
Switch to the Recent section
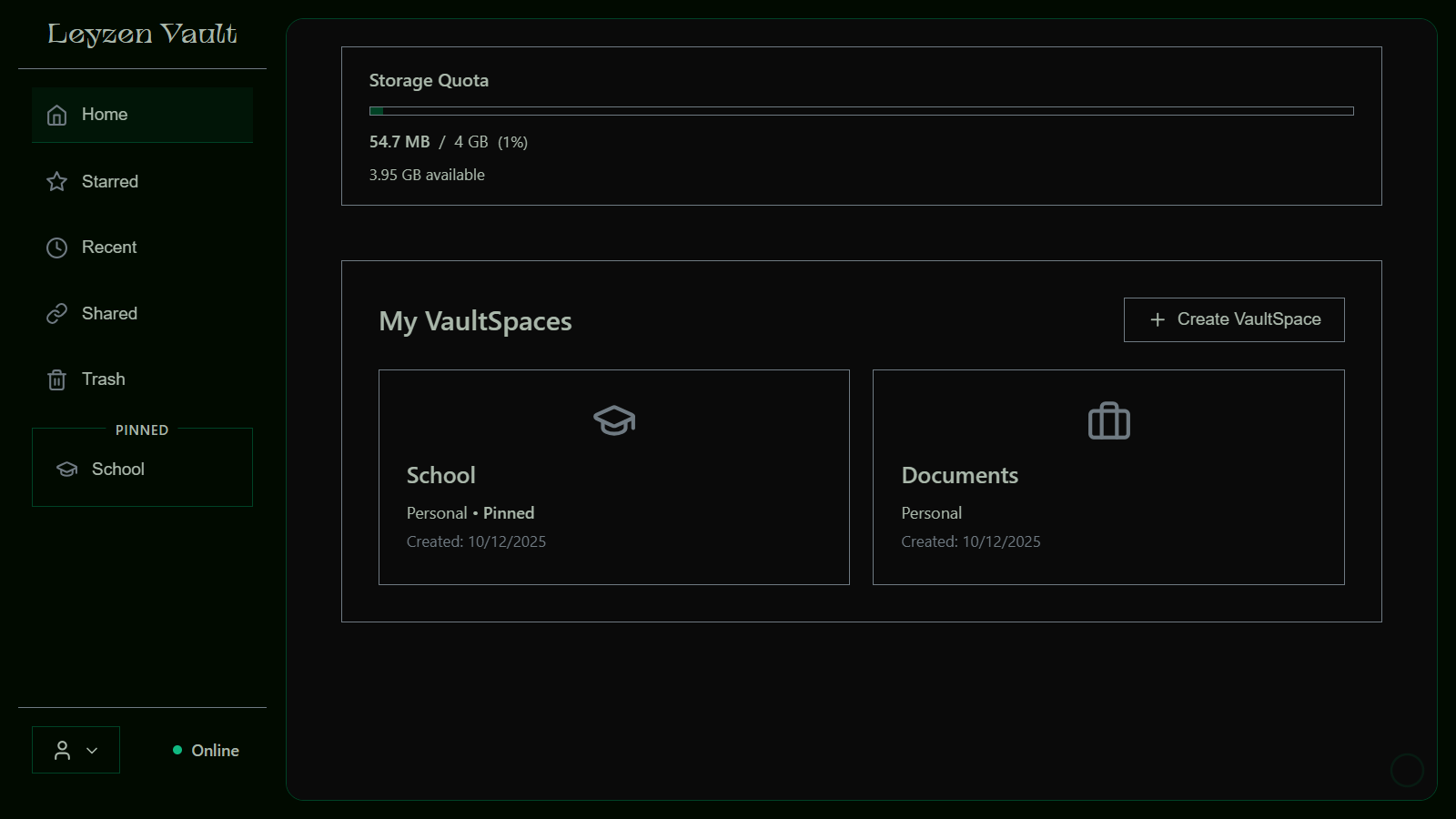click(109, 247)
